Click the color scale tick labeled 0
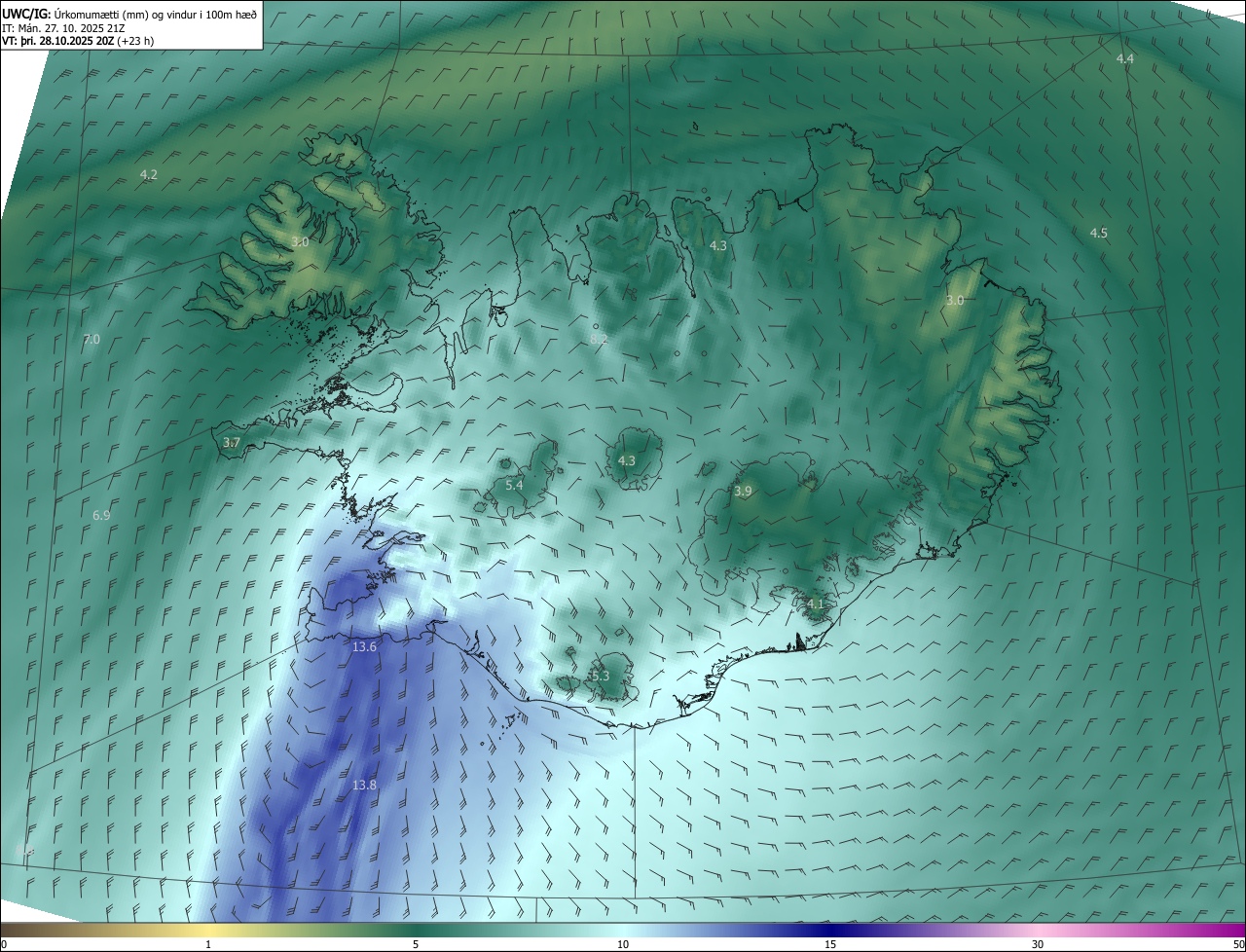 (x=4, y=944)
